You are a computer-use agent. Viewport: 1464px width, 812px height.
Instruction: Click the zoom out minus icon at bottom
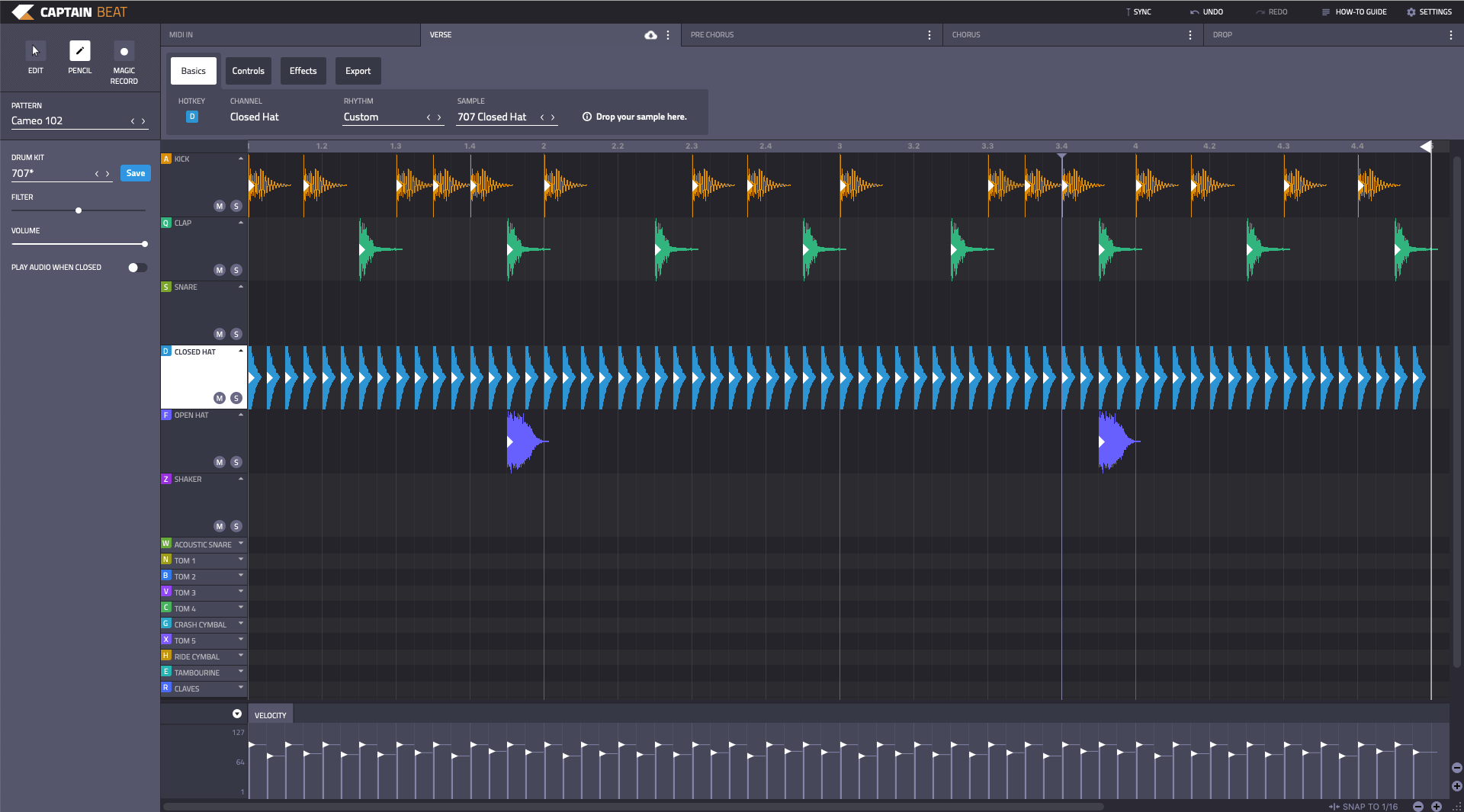[x=1417, y=806]
